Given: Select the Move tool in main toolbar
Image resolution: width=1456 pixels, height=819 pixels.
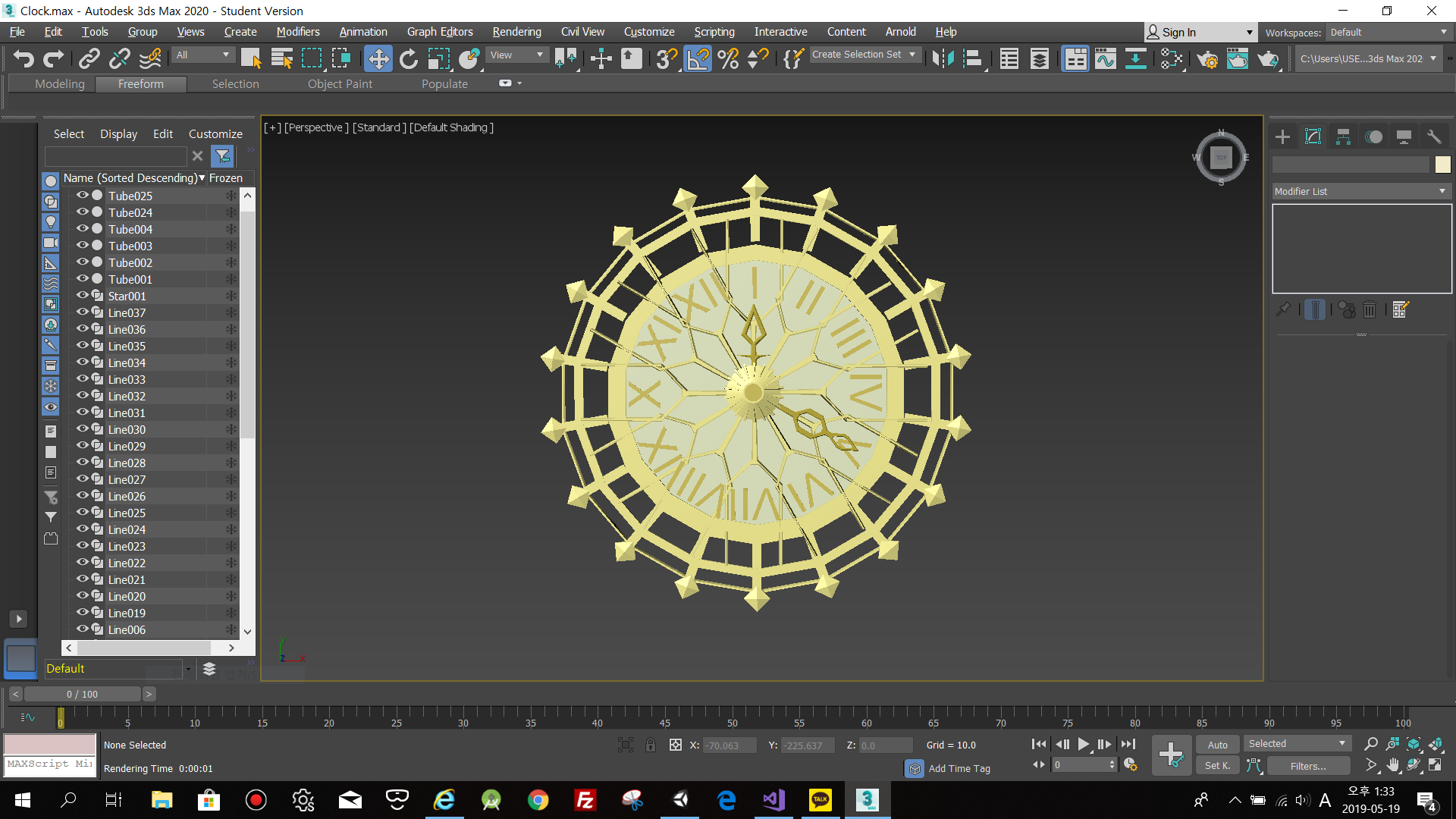Looking at the screenshot, I should click(378, 58).
